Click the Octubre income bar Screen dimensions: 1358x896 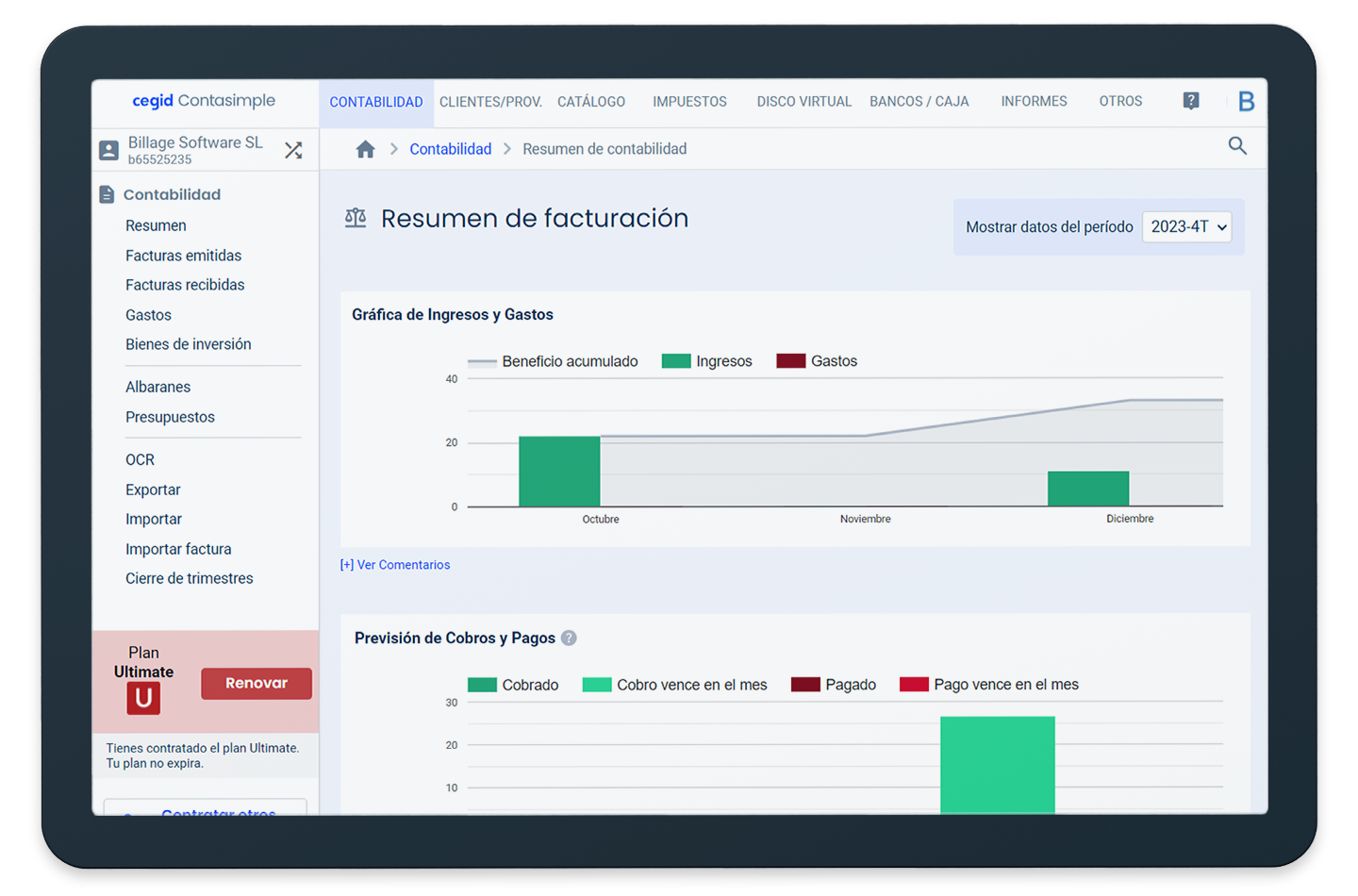(x=559, y=472)
